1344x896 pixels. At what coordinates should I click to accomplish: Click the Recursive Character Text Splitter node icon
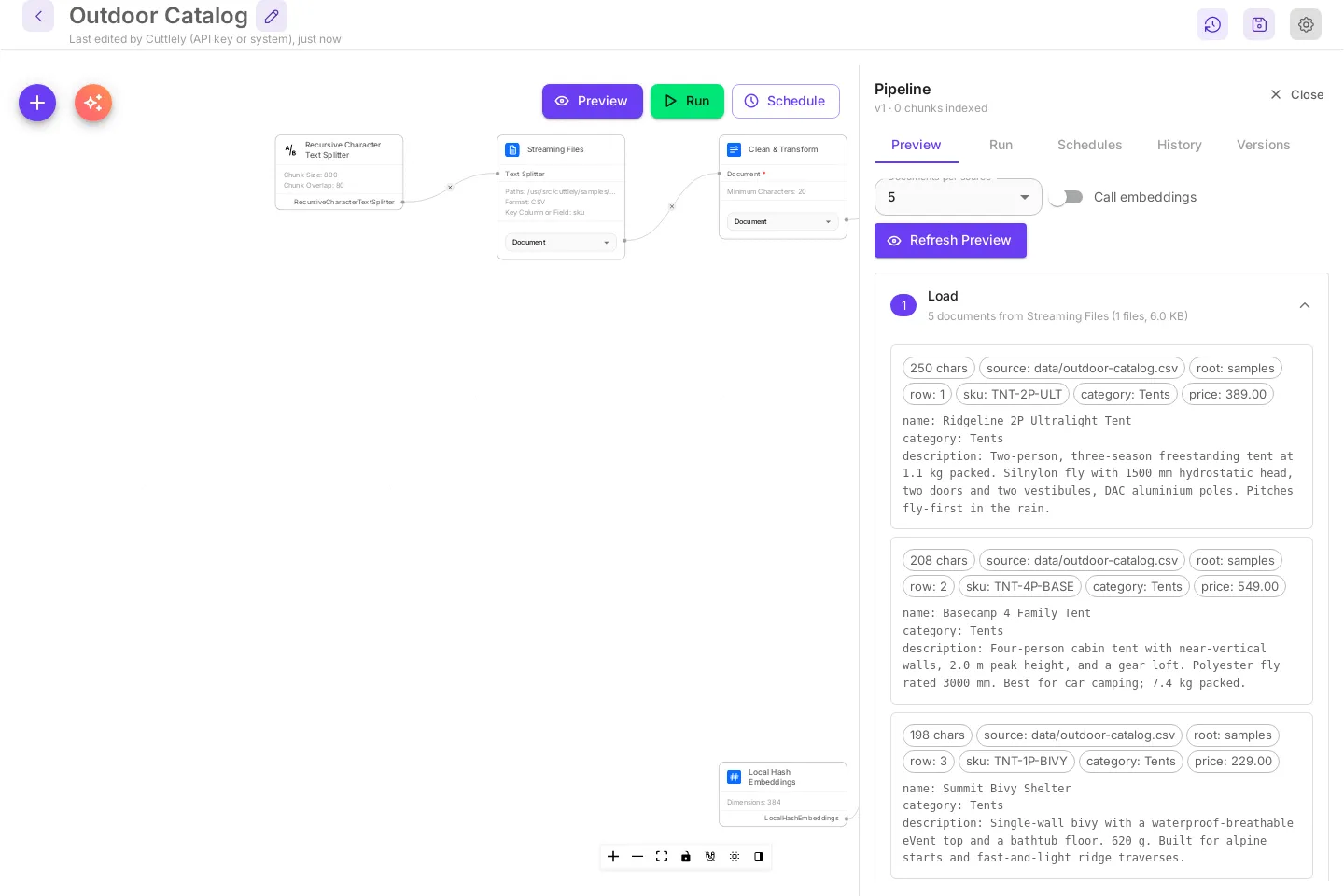coord(290,149)
